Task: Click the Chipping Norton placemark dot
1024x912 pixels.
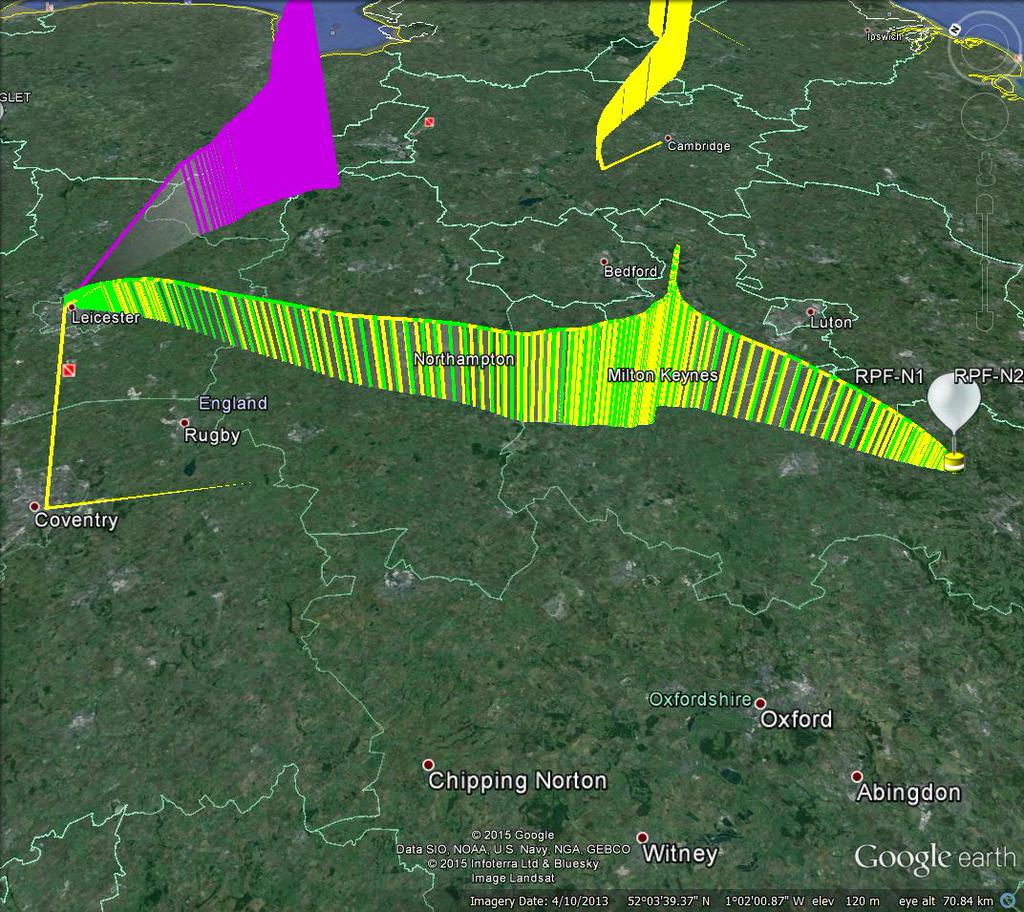Action: pos(428,764)
